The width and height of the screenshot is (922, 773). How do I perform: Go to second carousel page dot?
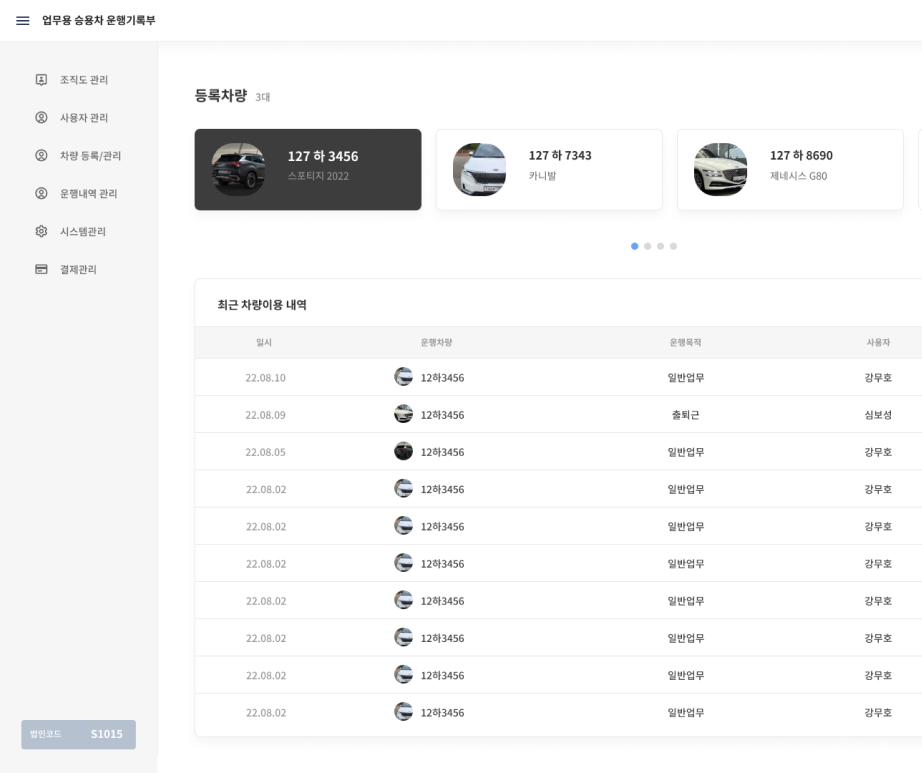click(x=647, y=246)
